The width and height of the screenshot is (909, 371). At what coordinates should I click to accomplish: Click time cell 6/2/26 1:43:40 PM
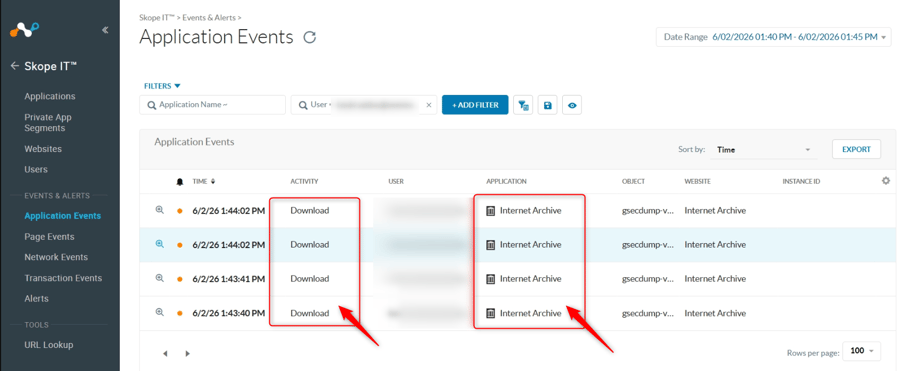pyautogui.click(x=228, y=313)
